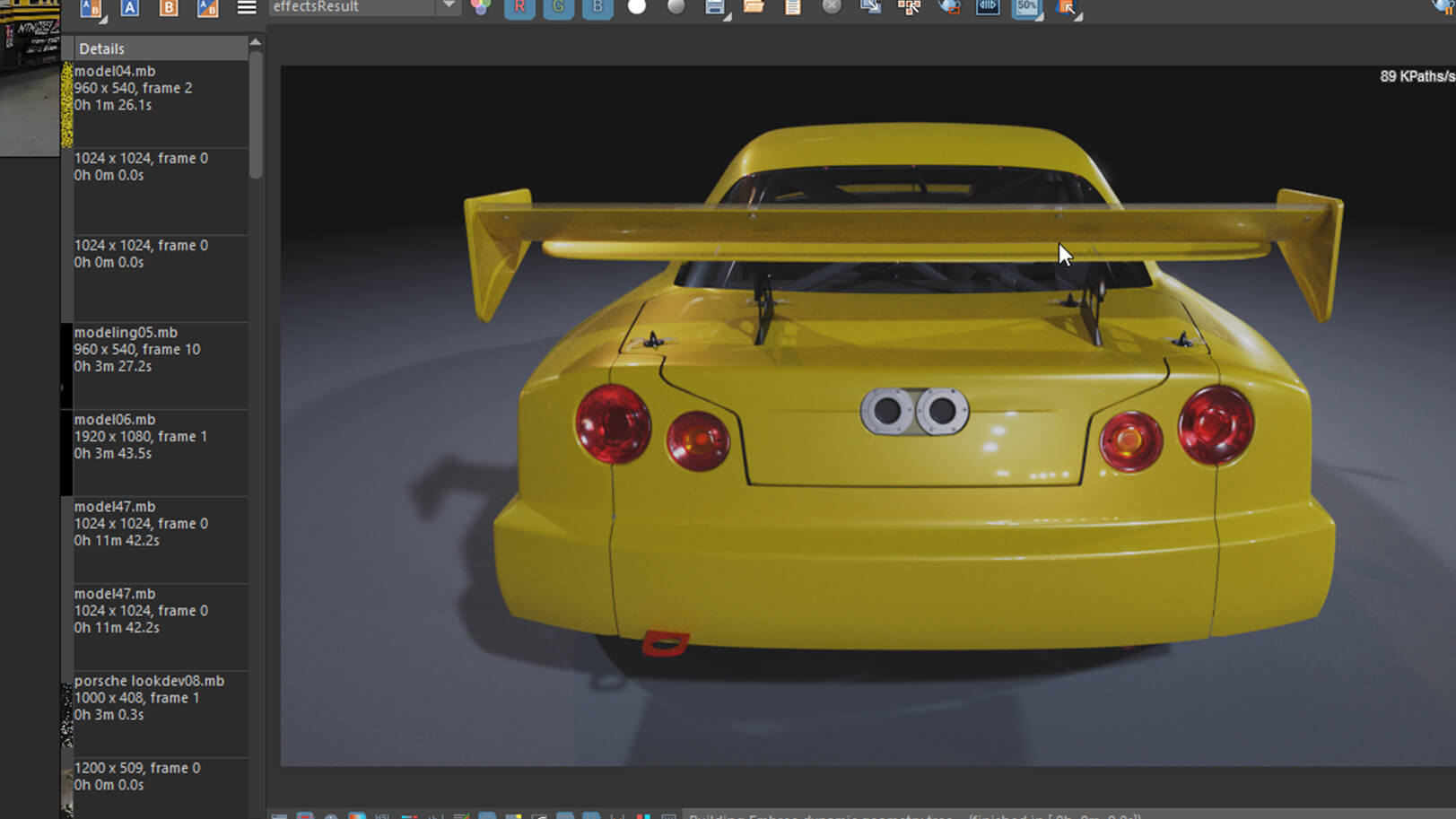Screen dimensions: 1456x819
Task: Toggle the green channel display
Action: 558,7
